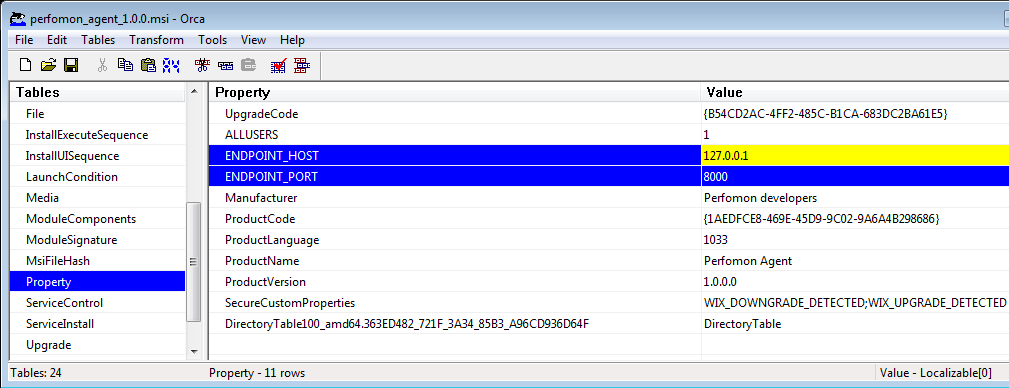Select the ServiceInstall table
Viewport: 1009px width, 388px height.
tap(97, 324)
